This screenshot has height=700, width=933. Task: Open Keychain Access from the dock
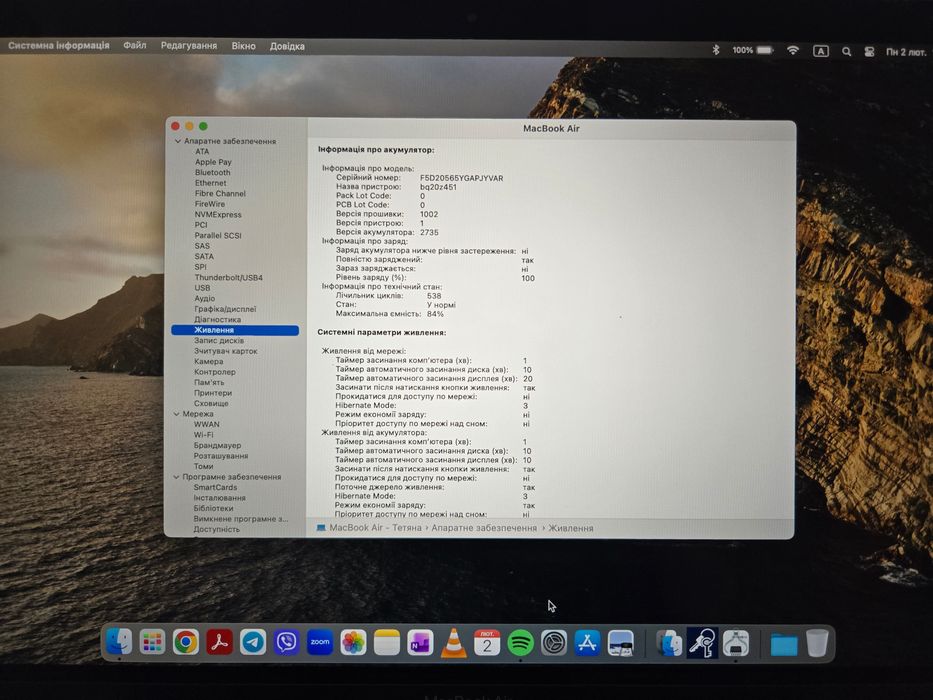tap(702, 643)
